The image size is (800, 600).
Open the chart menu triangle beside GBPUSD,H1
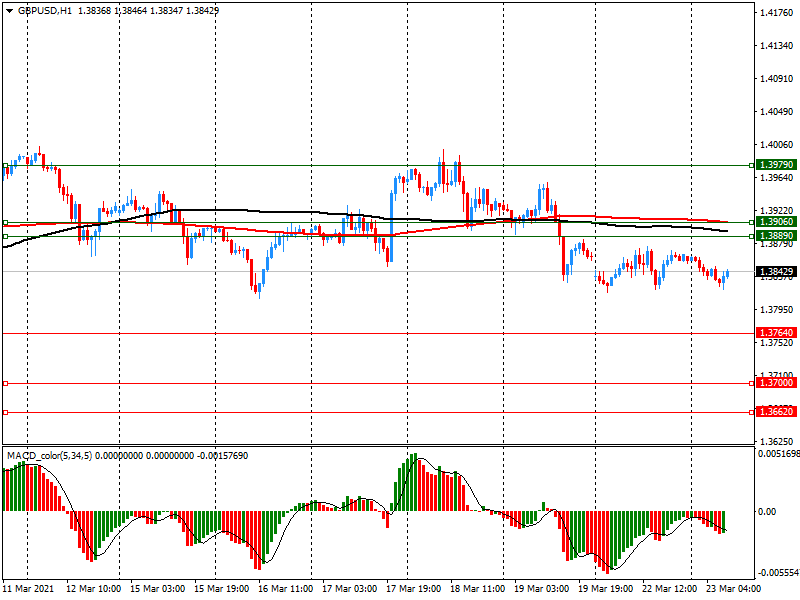8,9
